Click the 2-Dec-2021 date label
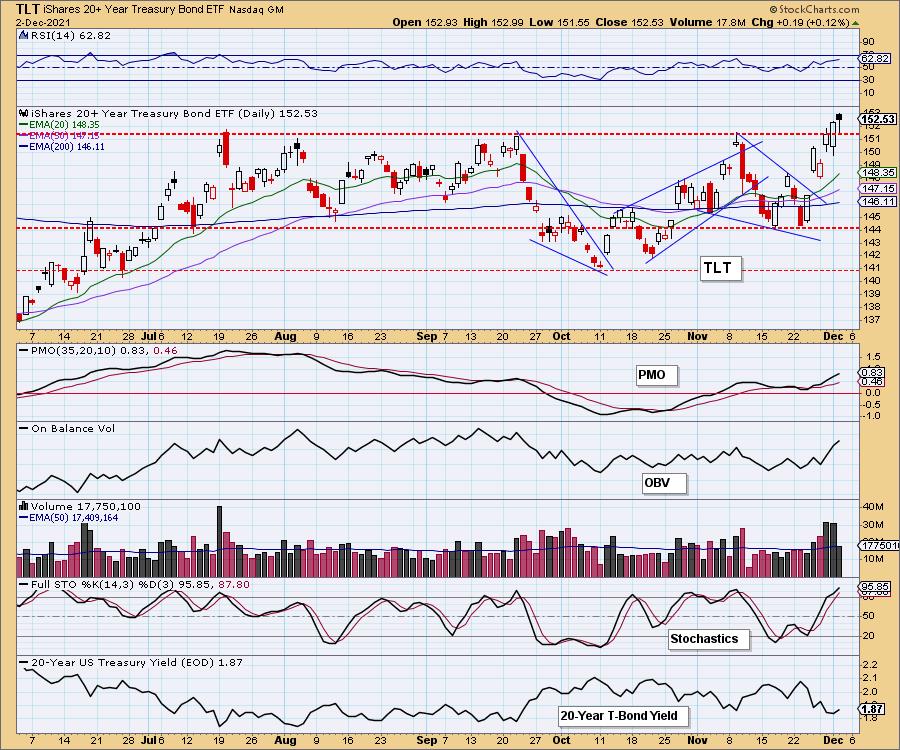This screenshot has width=900, height=750. (43, 22)
